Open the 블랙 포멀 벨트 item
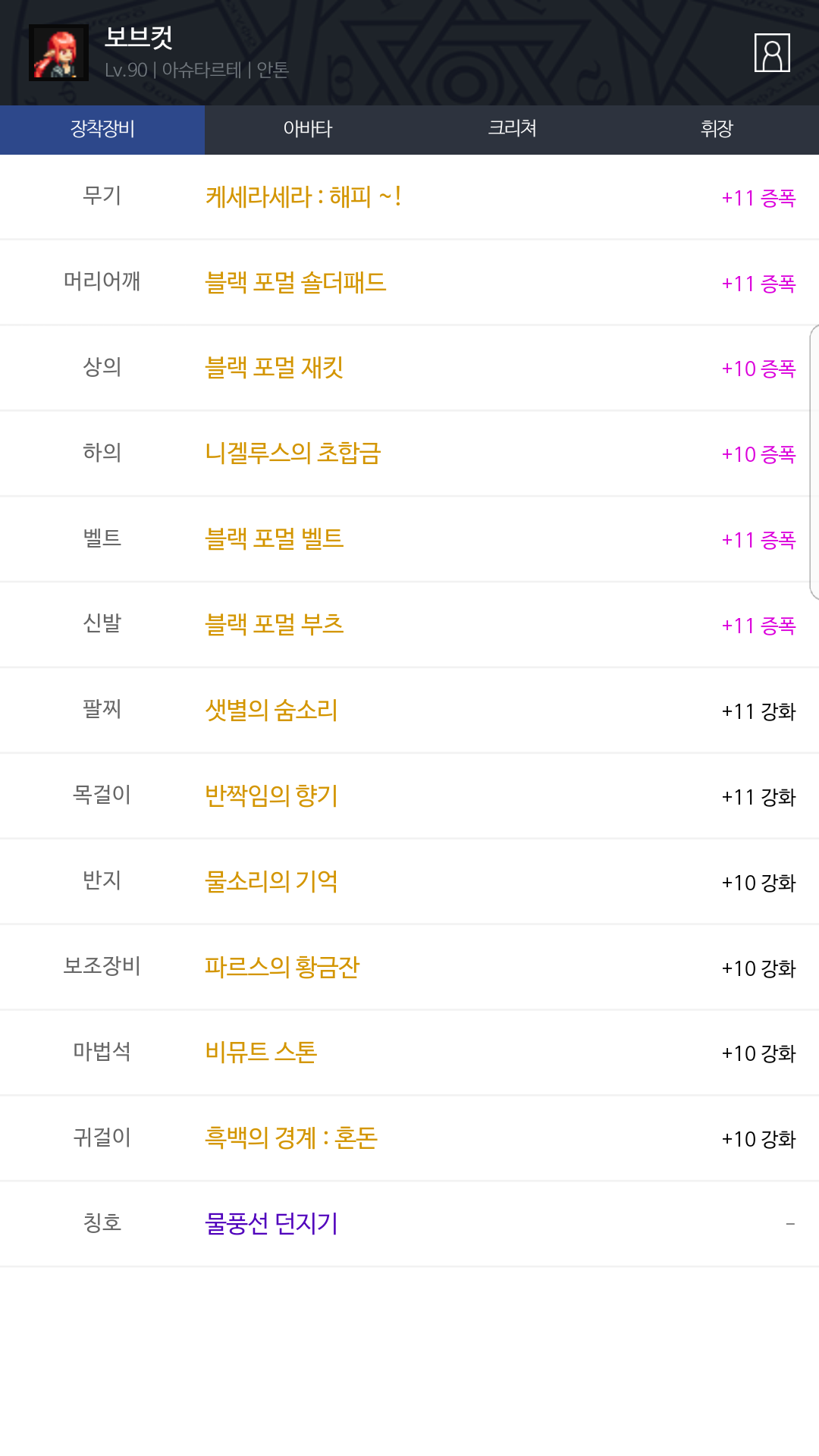Screen dimensions: 819x1456 coord(274,539)
